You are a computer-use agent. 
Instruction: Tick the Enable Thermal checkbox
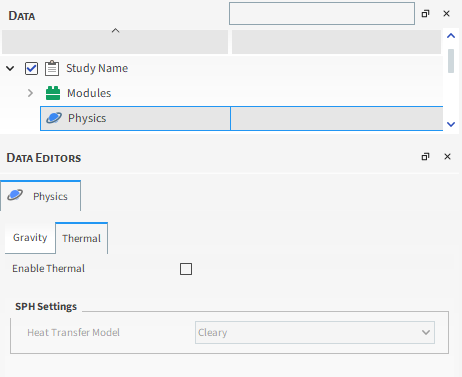coord(186,269)
